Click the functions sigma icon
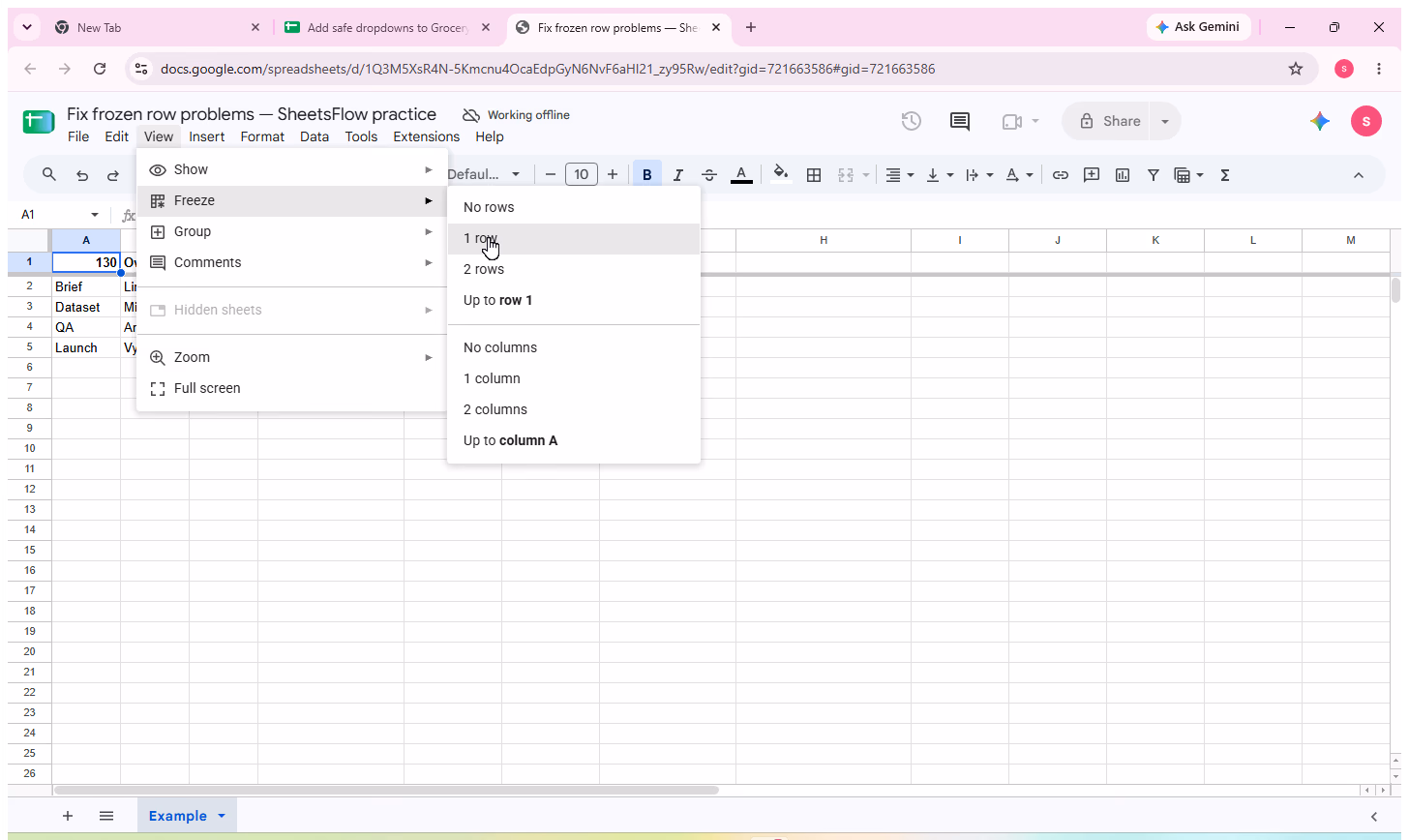 (1225, 175)
